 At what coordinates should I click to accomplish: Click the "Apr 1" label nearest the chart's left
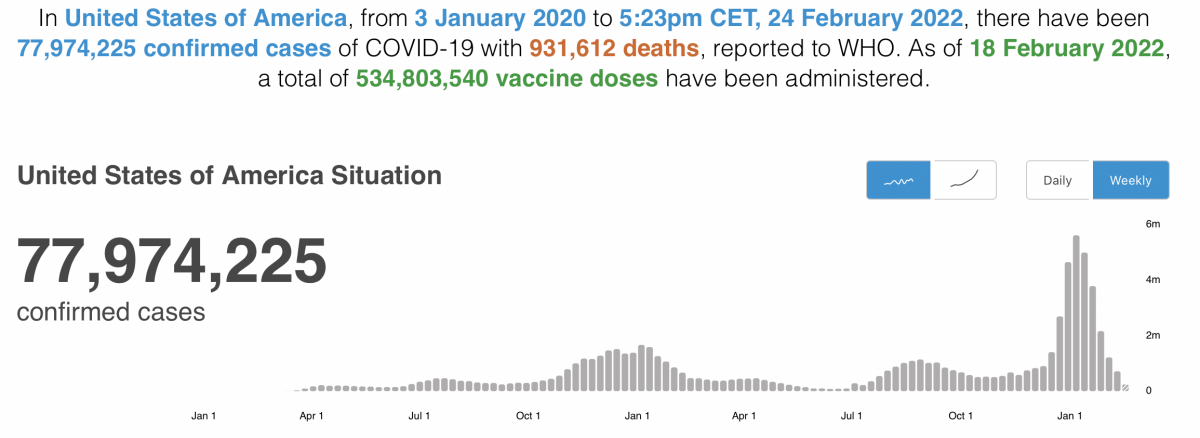point(310,415)
